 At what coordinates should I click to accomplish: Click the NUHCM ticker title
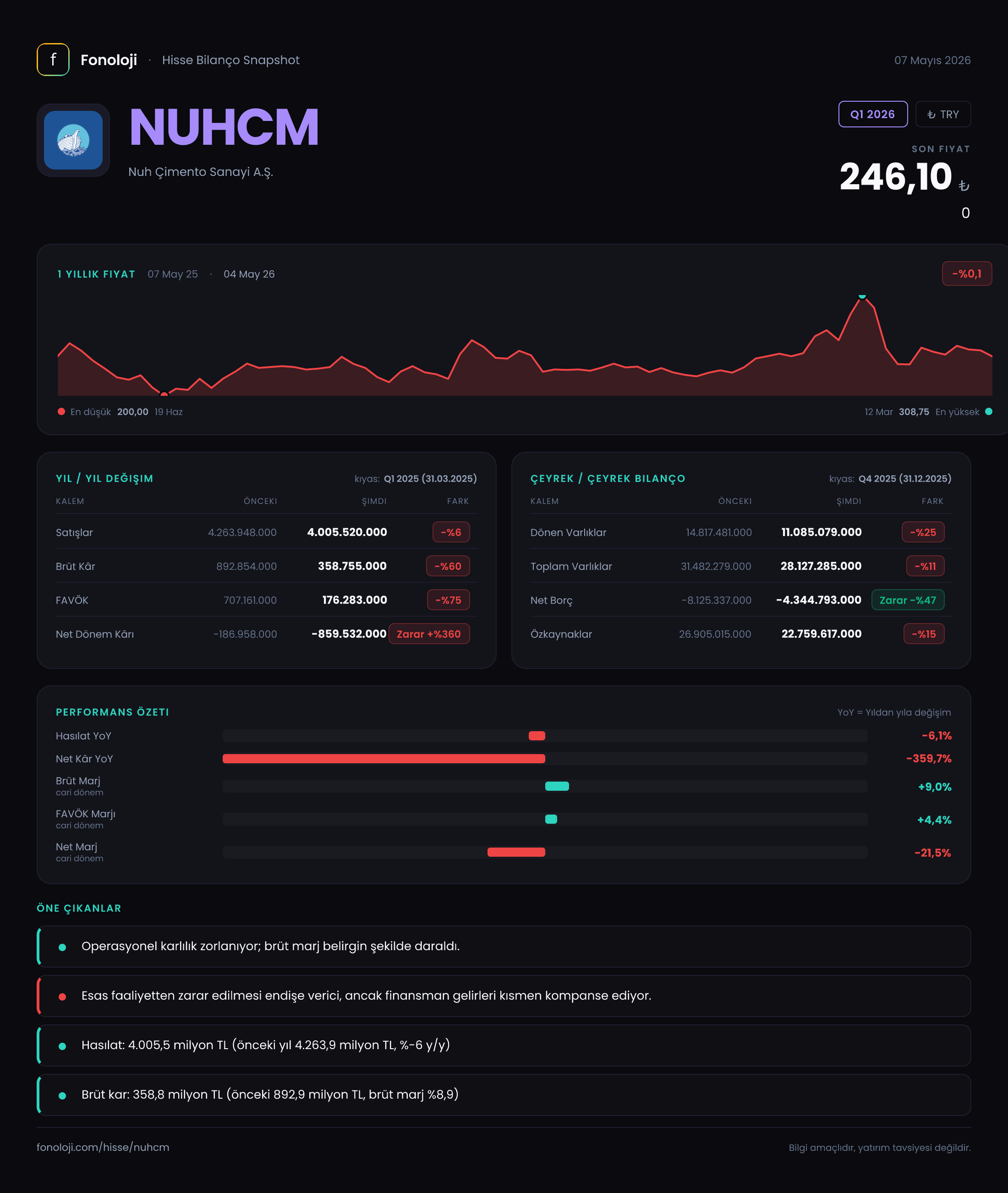pos(224,127)
